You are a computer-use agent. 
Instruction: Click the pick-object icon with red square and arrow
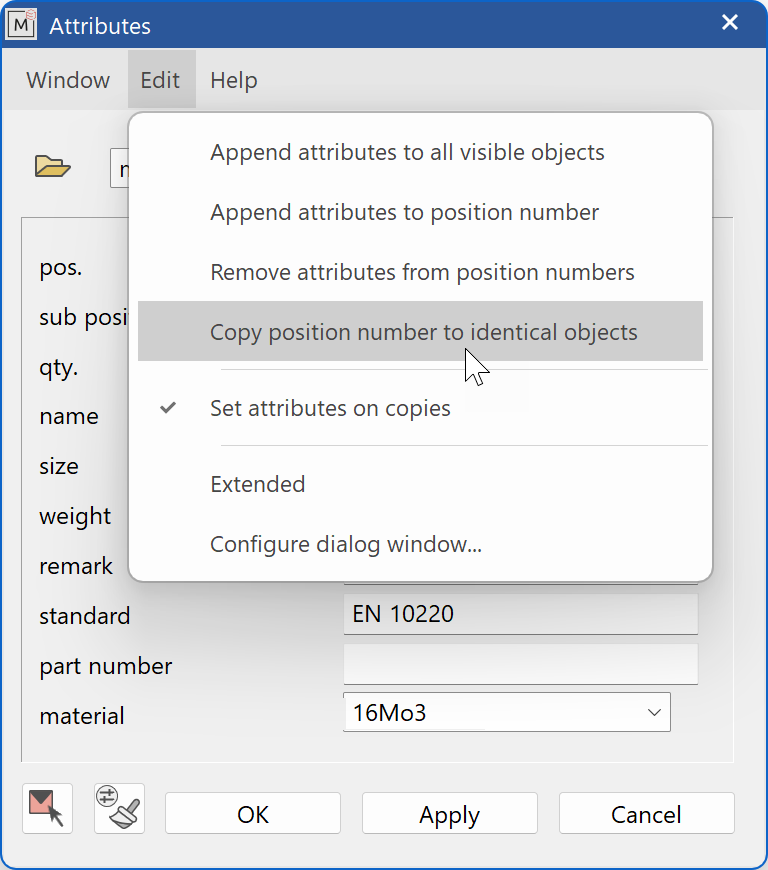(47, 808)
